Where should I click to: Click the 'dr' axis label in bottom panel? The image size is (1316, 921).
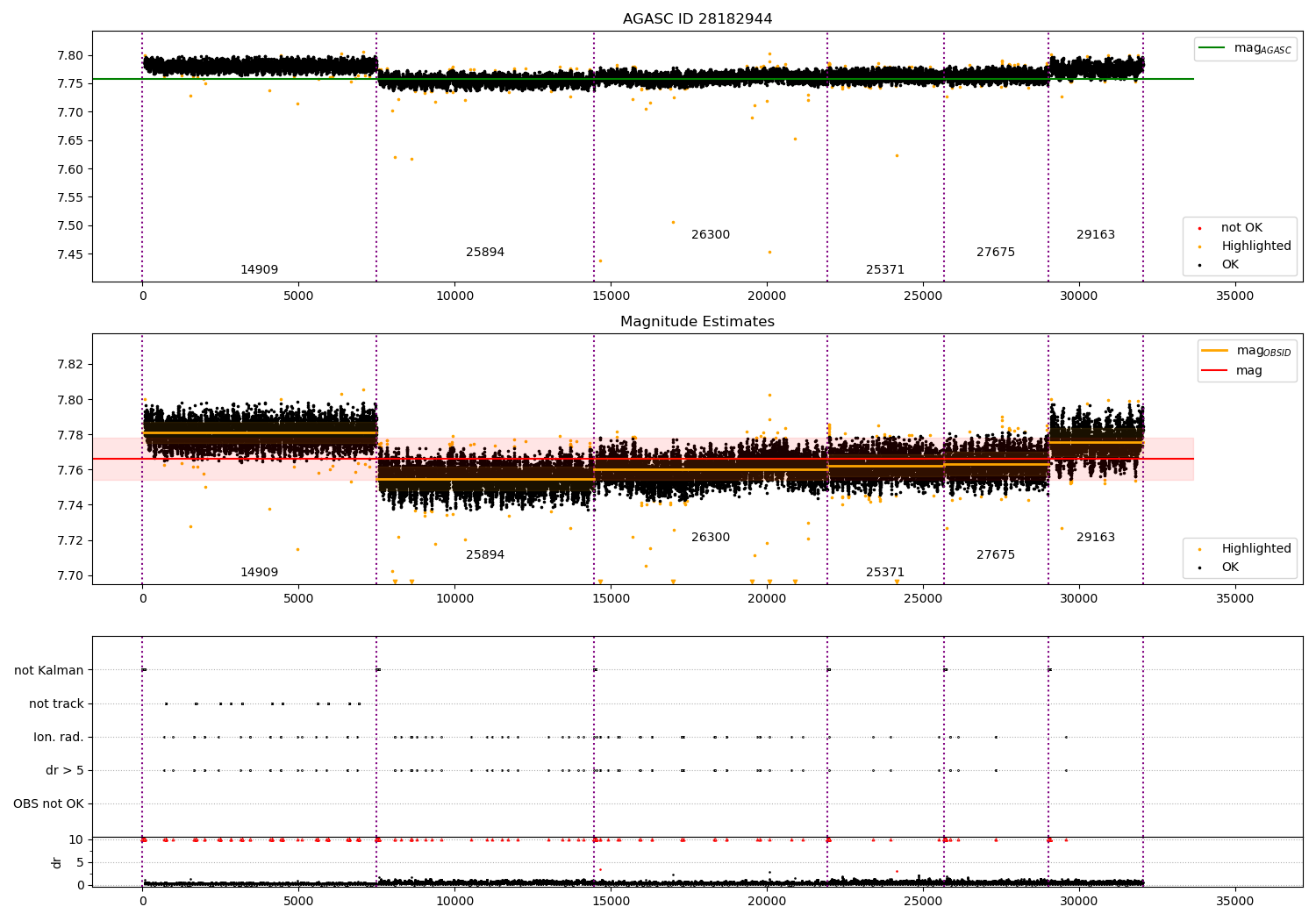[57, 862]
